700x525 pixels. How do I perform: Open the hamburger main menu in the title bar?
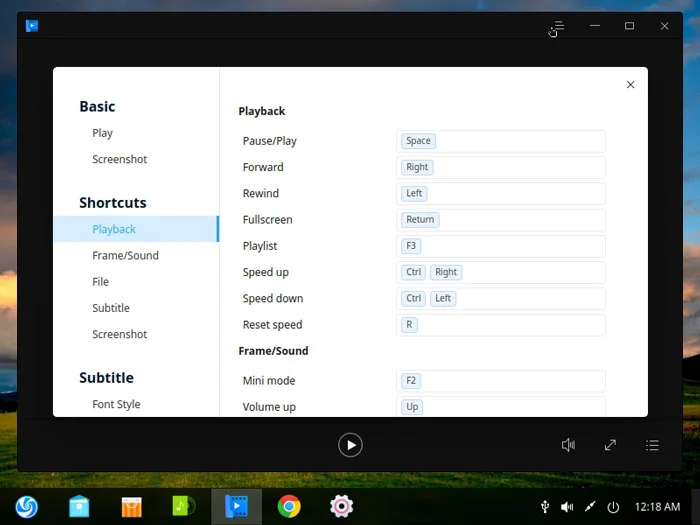(559, 26)
